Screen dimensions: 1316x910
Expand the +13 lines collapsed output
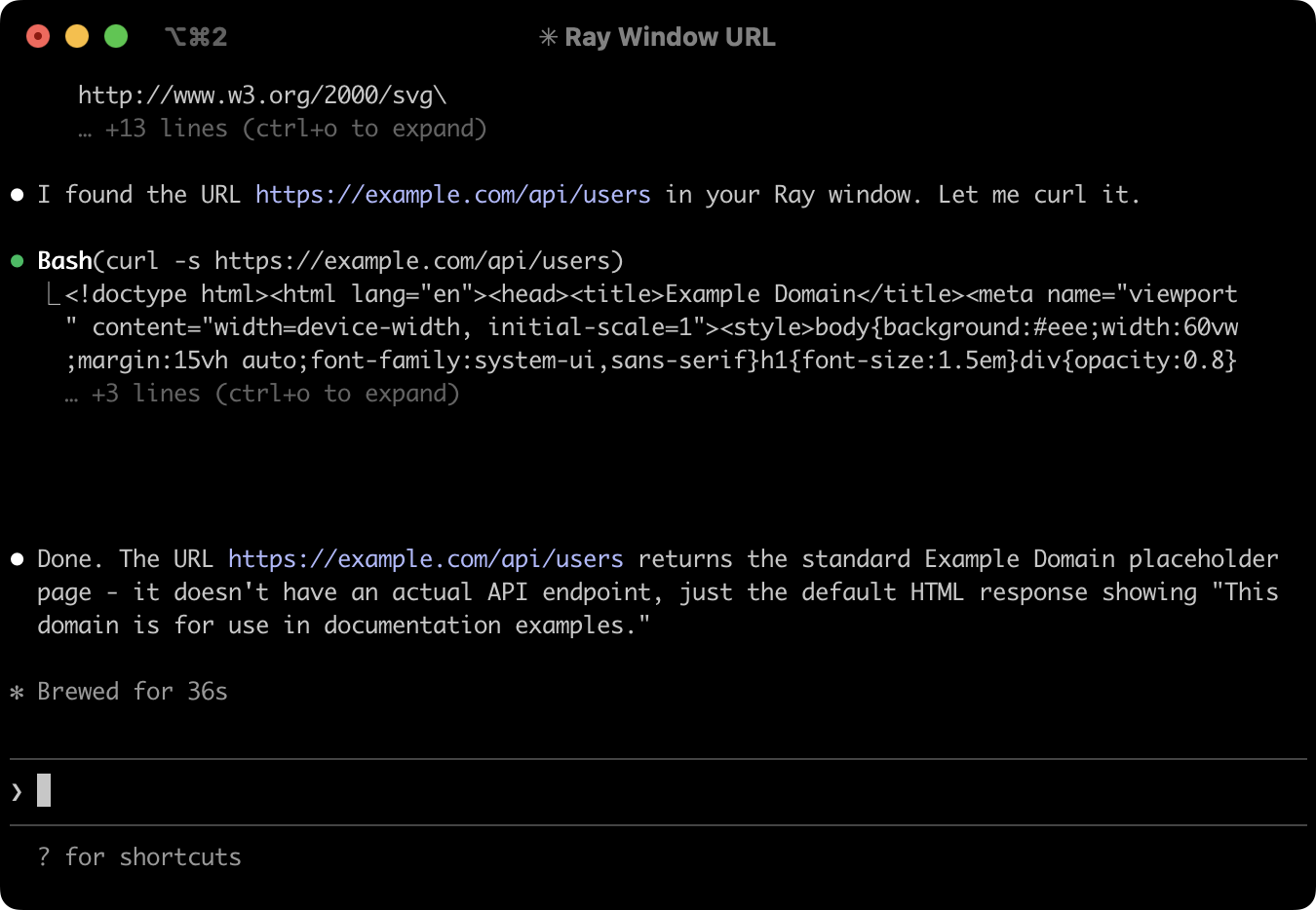pyautogui.click(x=283, y=128)
